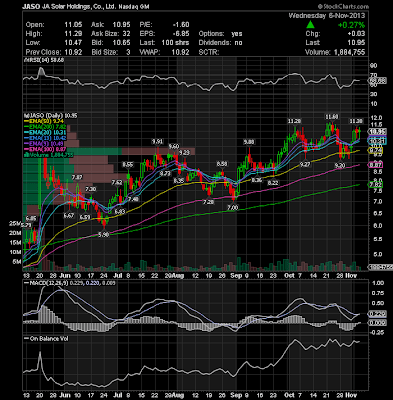Click the 'Wednesday 6-Nov-2013' date label
Screen dimensions: 393x400
(327, 16)
